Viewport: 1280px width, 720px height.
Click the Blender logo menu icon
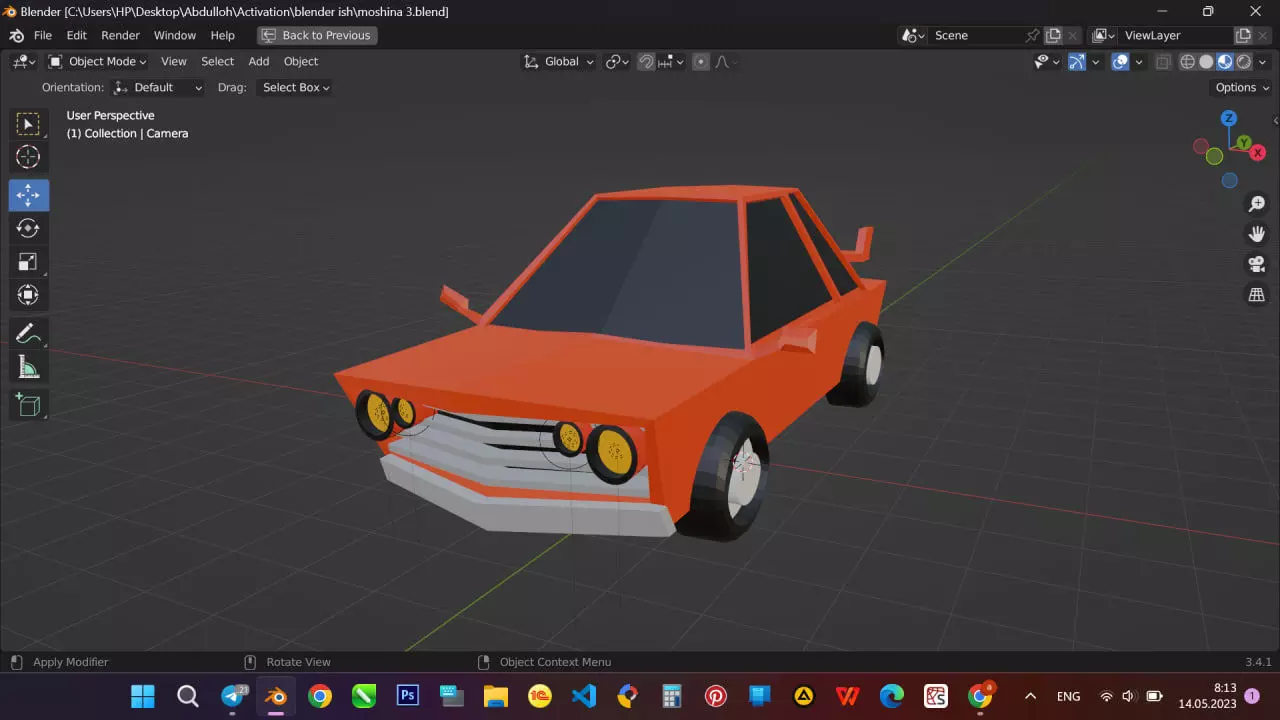coord(16,35)
